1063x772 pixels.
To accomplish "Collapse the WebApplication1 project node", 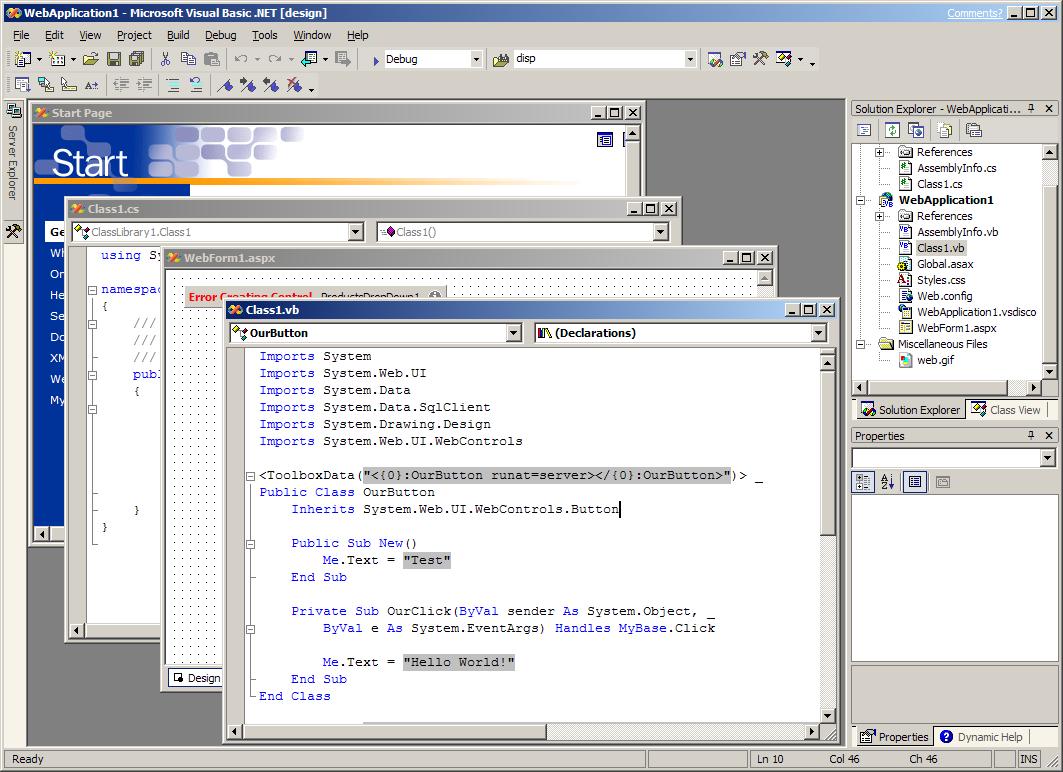I will click(860, 200).
